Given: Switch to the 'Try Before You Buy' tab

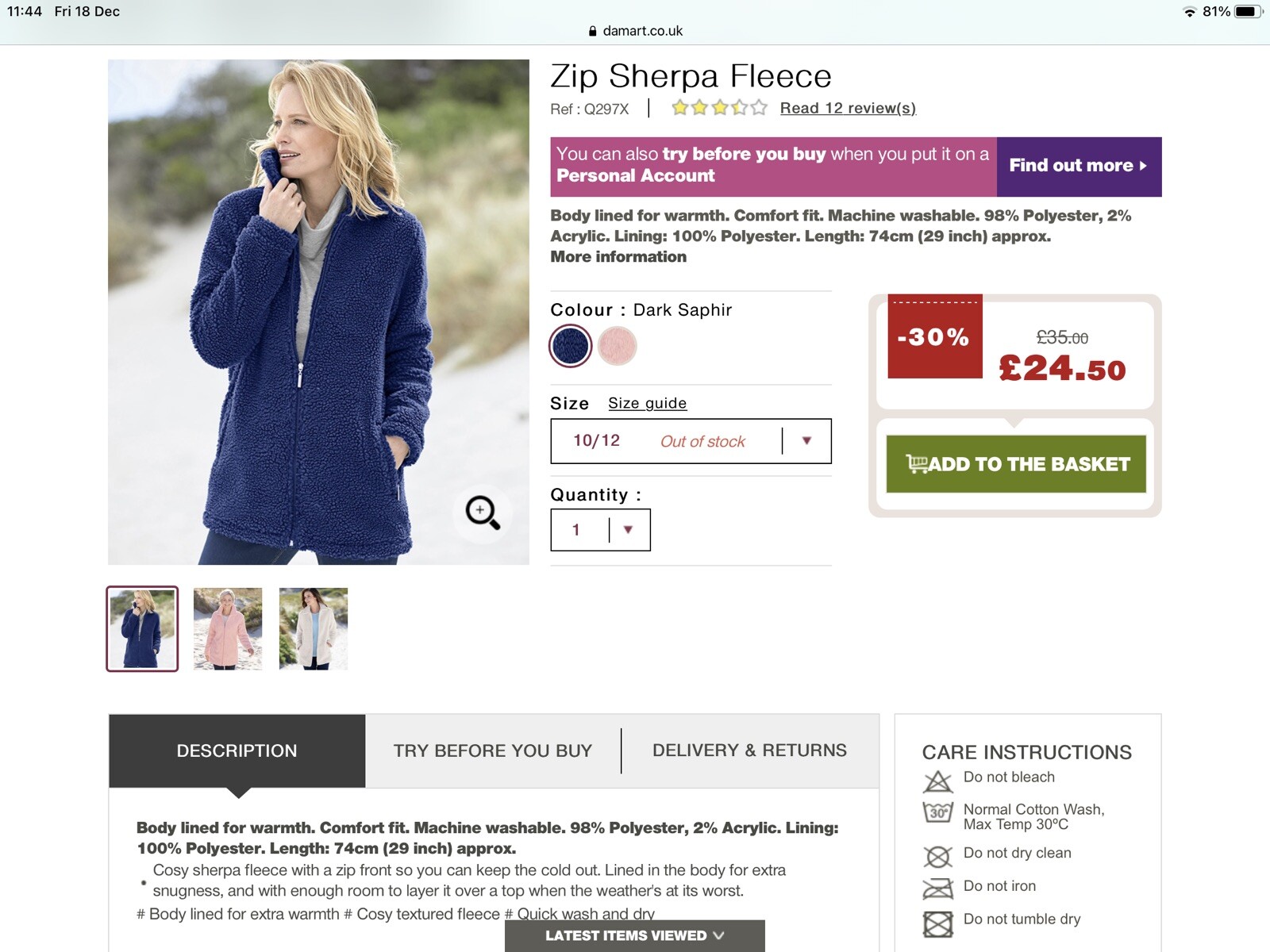Looking at the screenshot, I should click(491, 750).
